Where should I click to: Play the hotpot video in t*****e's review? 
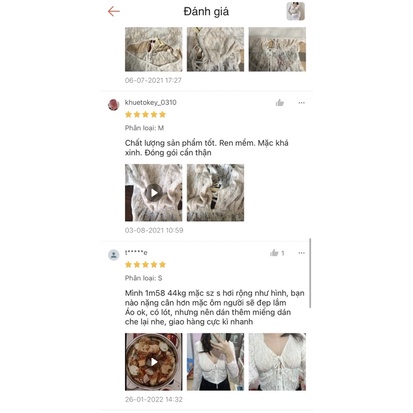[x=154, y=362]
